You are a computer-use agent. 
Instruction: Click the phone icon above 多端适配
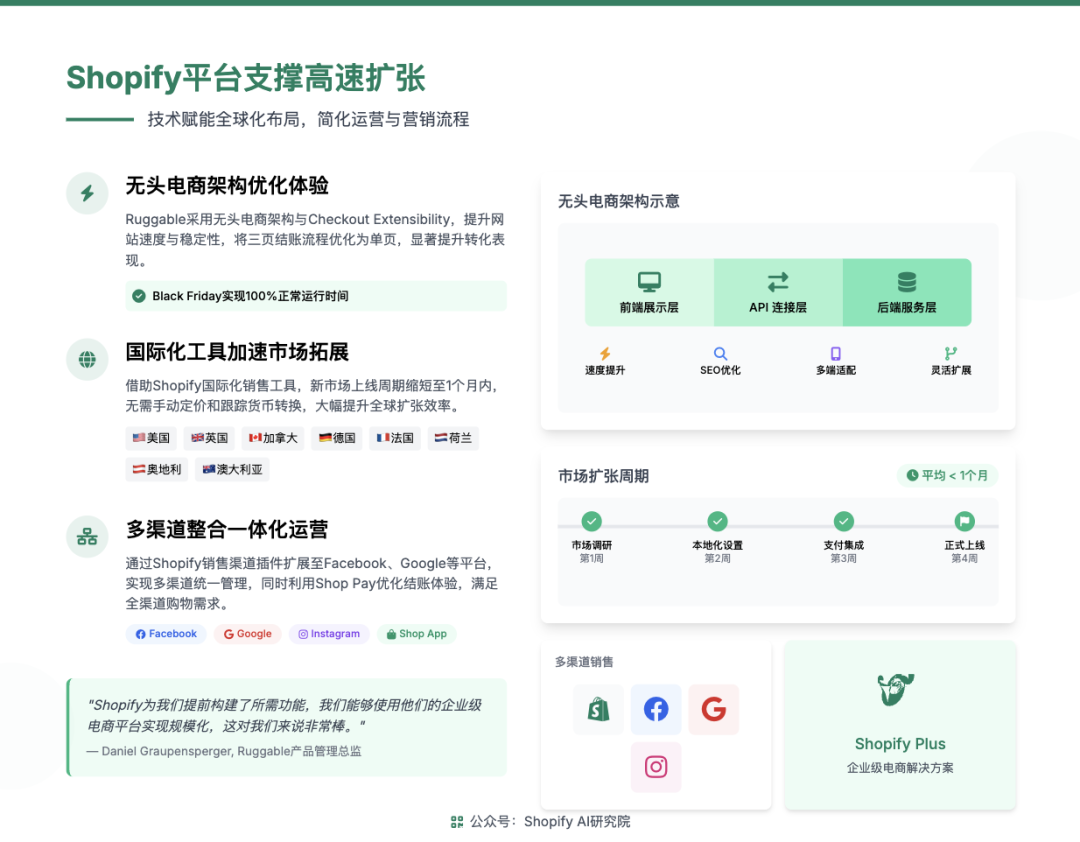(835, 353)
